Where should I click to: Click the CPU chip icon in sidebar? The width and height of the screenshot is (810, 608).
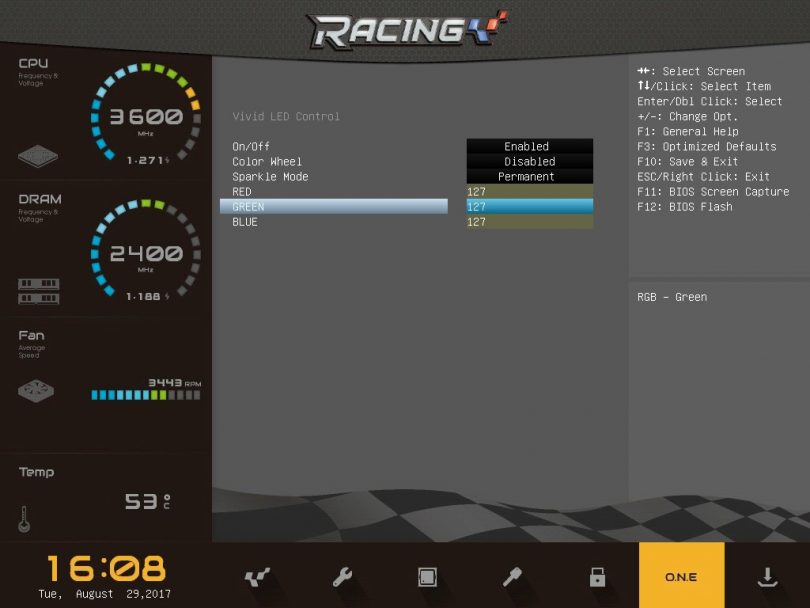point(38,157)
